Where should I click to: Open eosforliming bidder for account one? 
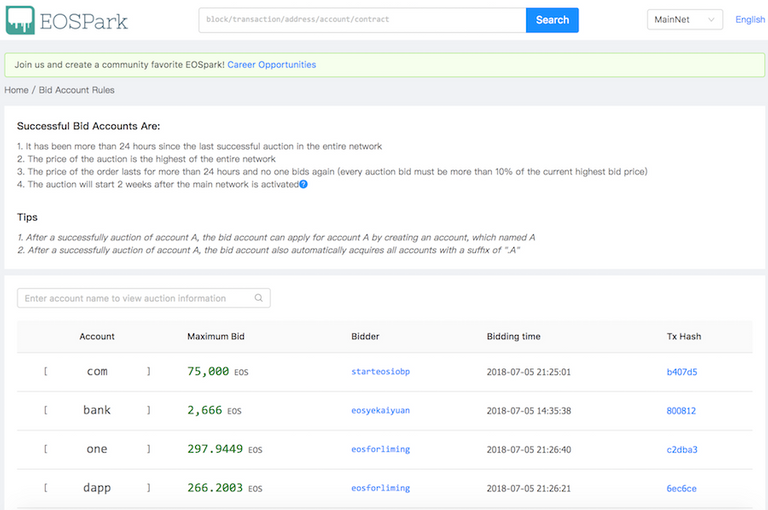(x=380, y=450)
